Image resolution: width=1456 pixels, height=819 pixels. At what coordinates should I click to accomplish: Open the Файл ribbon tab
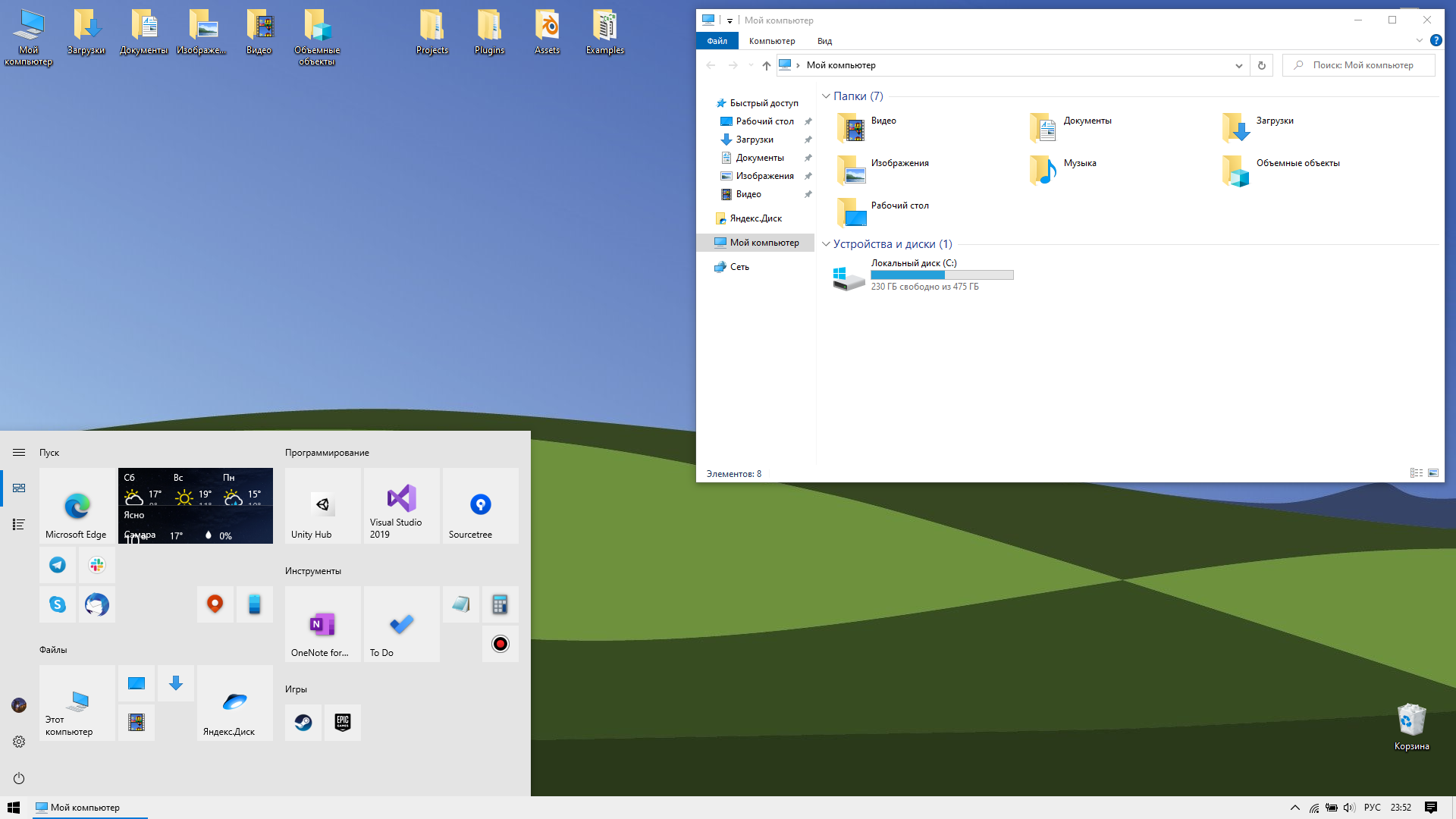click(717, 41)
